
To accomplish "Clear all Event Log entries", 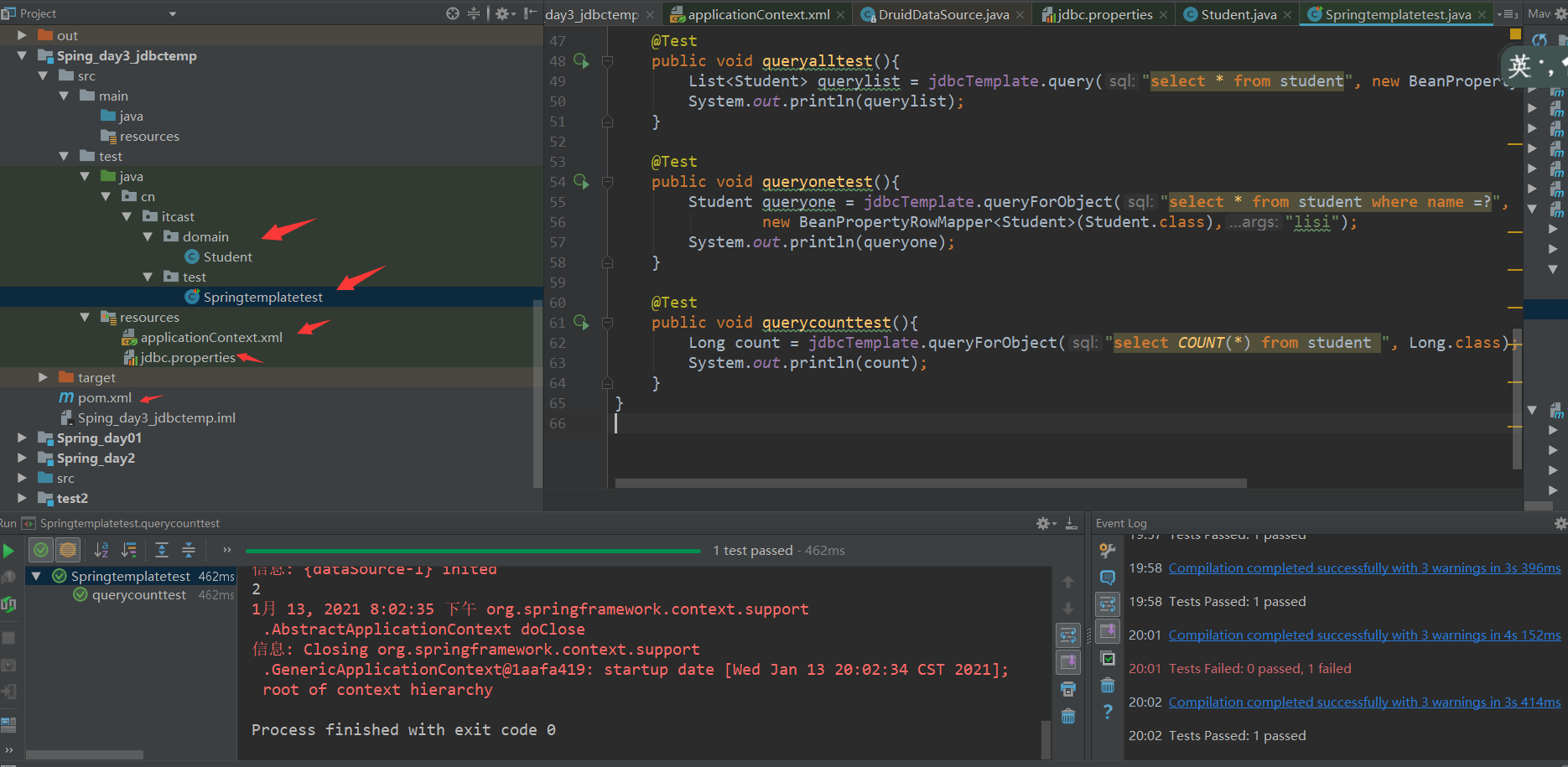I will [x=1108, y=685].
